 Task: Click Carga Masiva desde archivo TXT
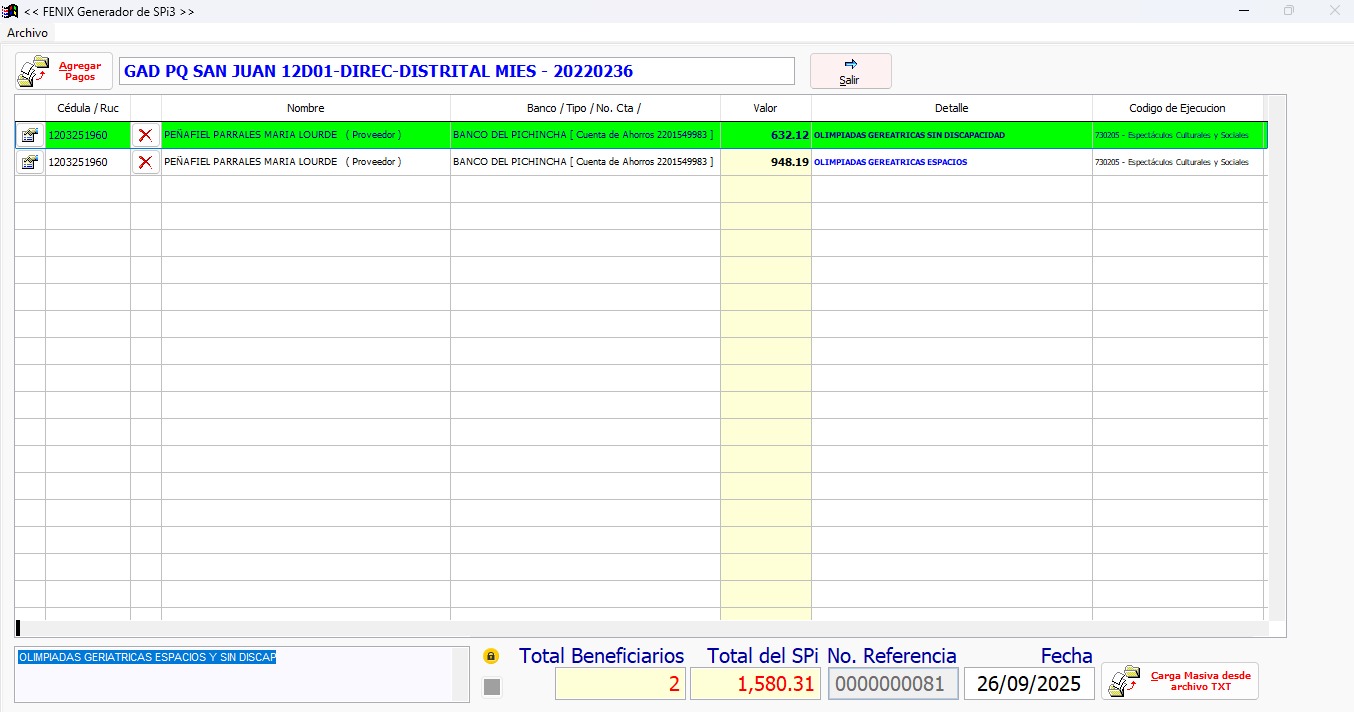[x=1180, y=681]
